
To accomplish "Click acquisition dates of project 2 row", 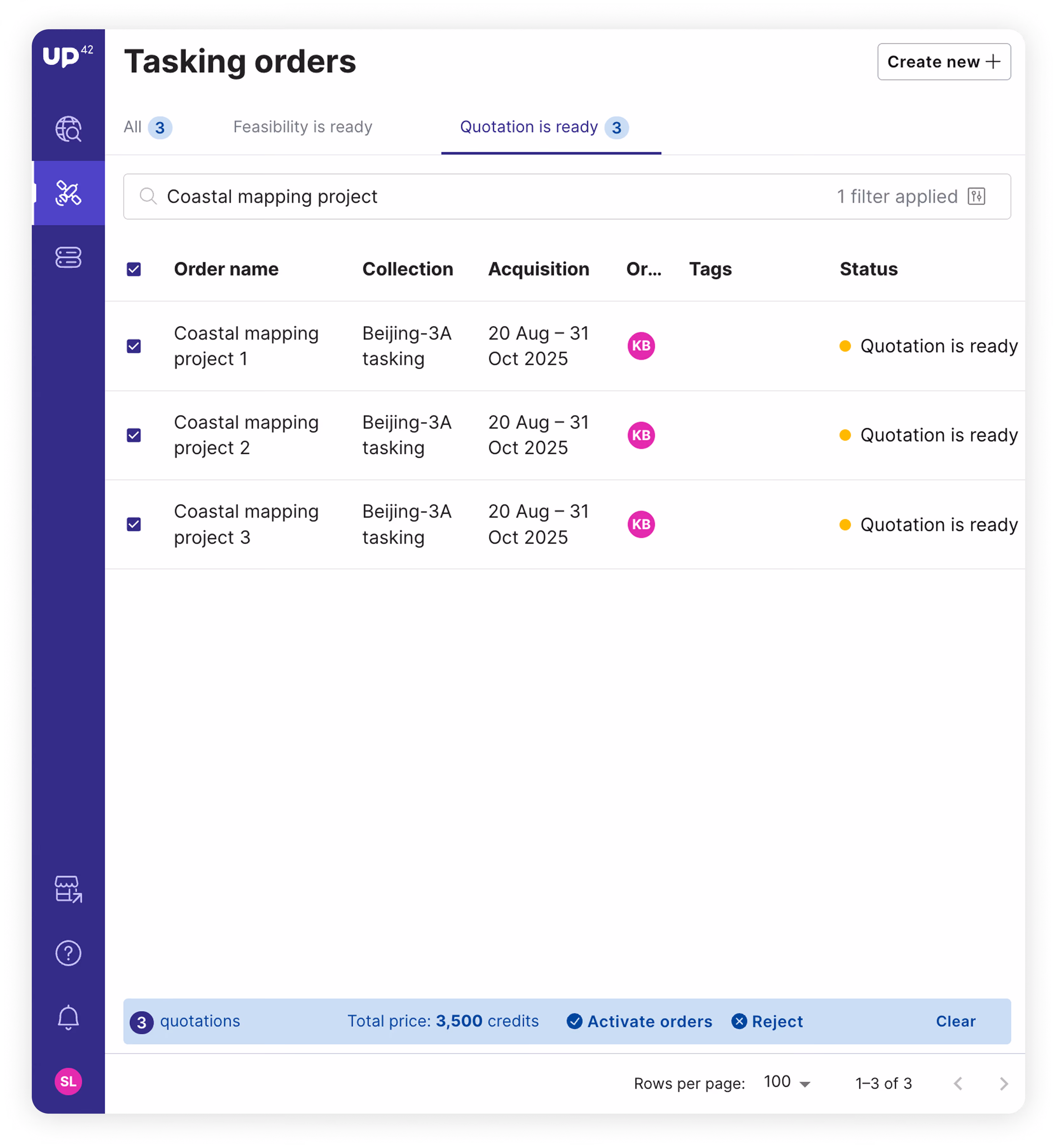I will point(539,435).
